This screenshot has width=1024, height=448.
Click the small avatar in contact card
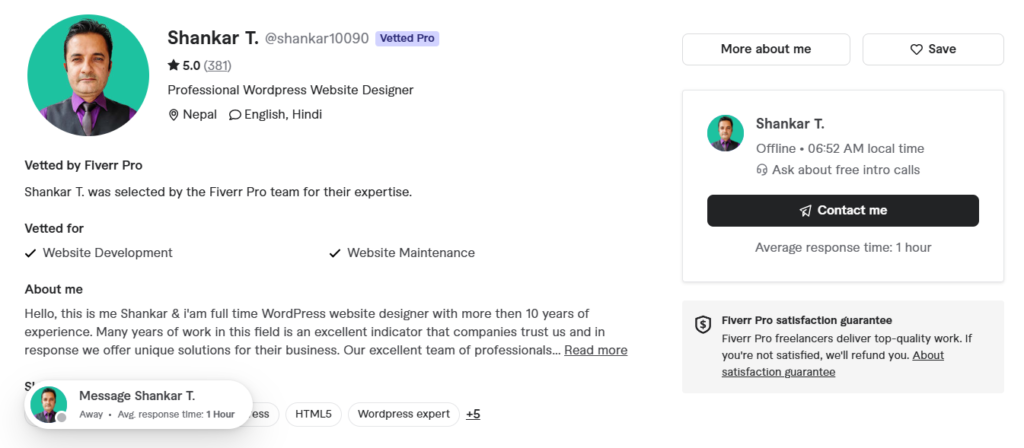[726, 133]
